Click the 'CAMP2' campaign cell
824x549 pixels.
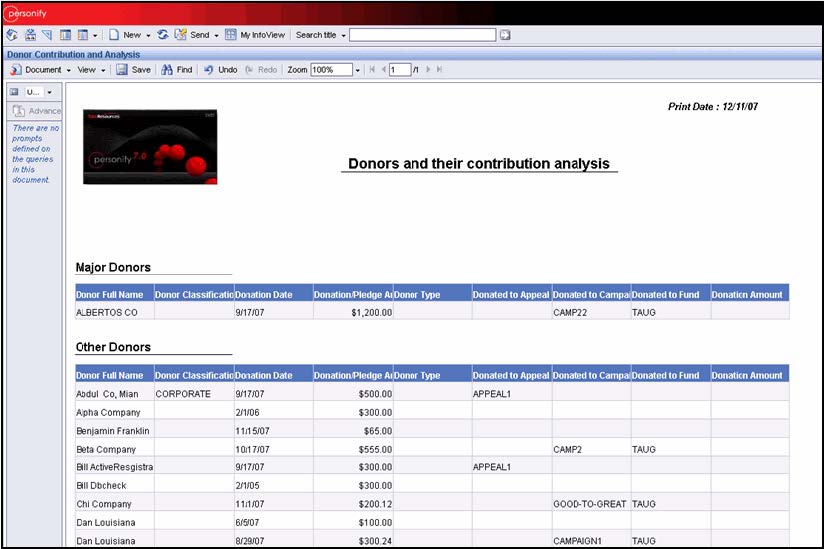point(591,449)
